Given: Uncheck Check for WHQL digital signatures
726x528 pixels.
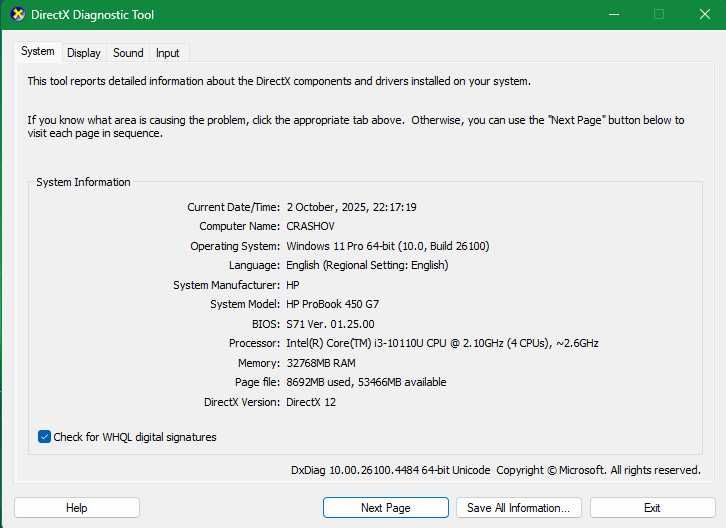Looking at the screenshot, I should click(44, 437).
